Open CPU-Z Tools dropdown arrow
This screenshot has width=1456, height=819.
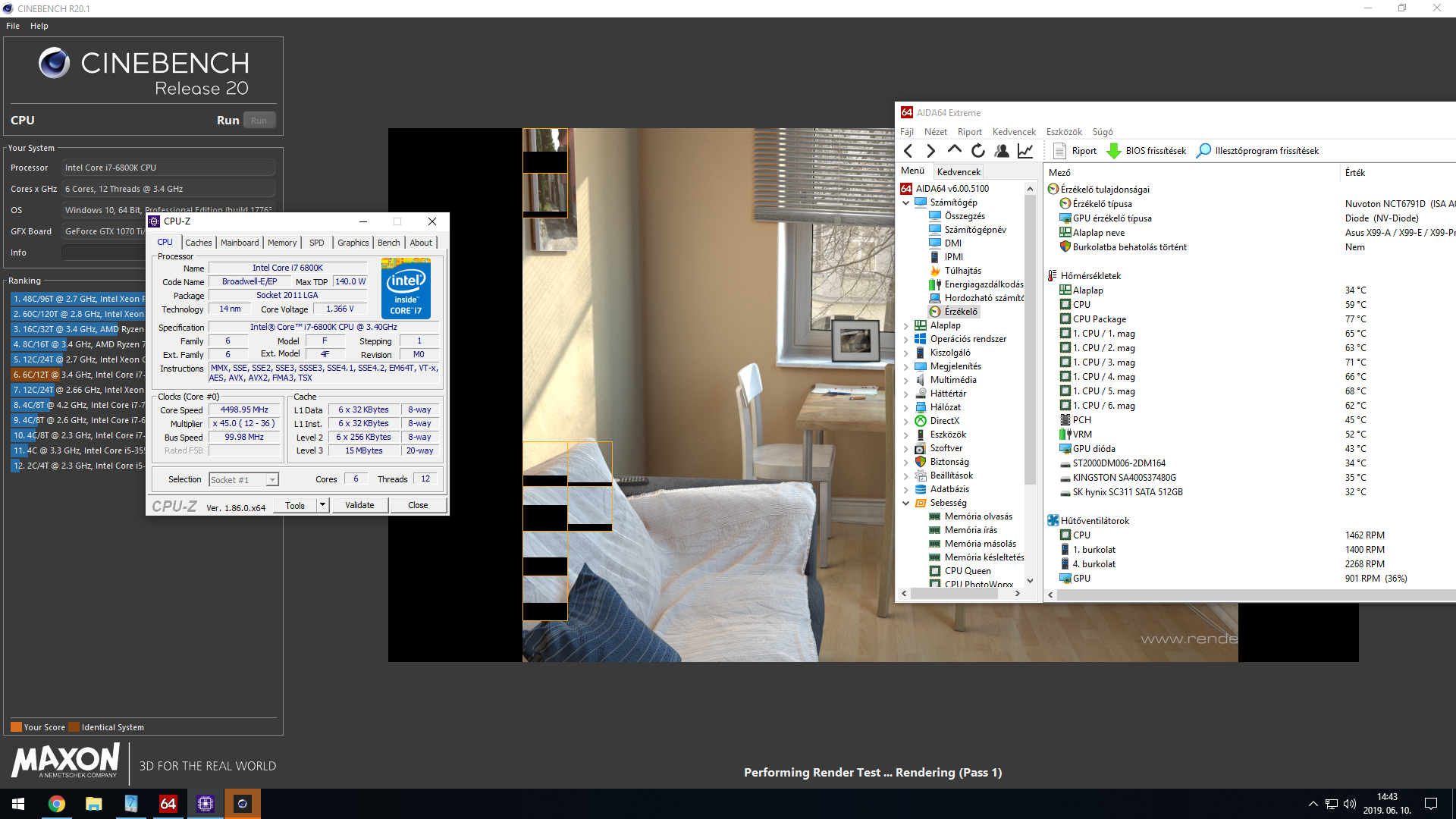322,505
